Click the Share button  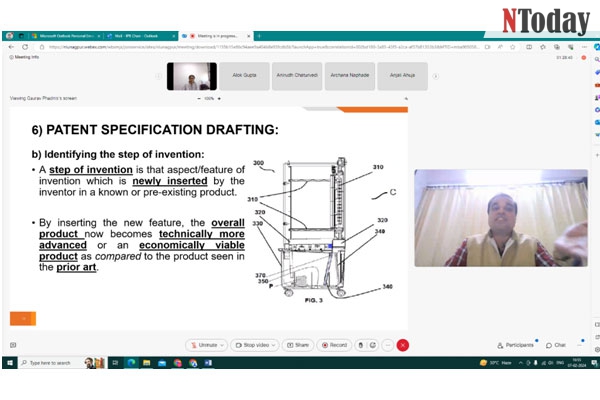point(298,345)
